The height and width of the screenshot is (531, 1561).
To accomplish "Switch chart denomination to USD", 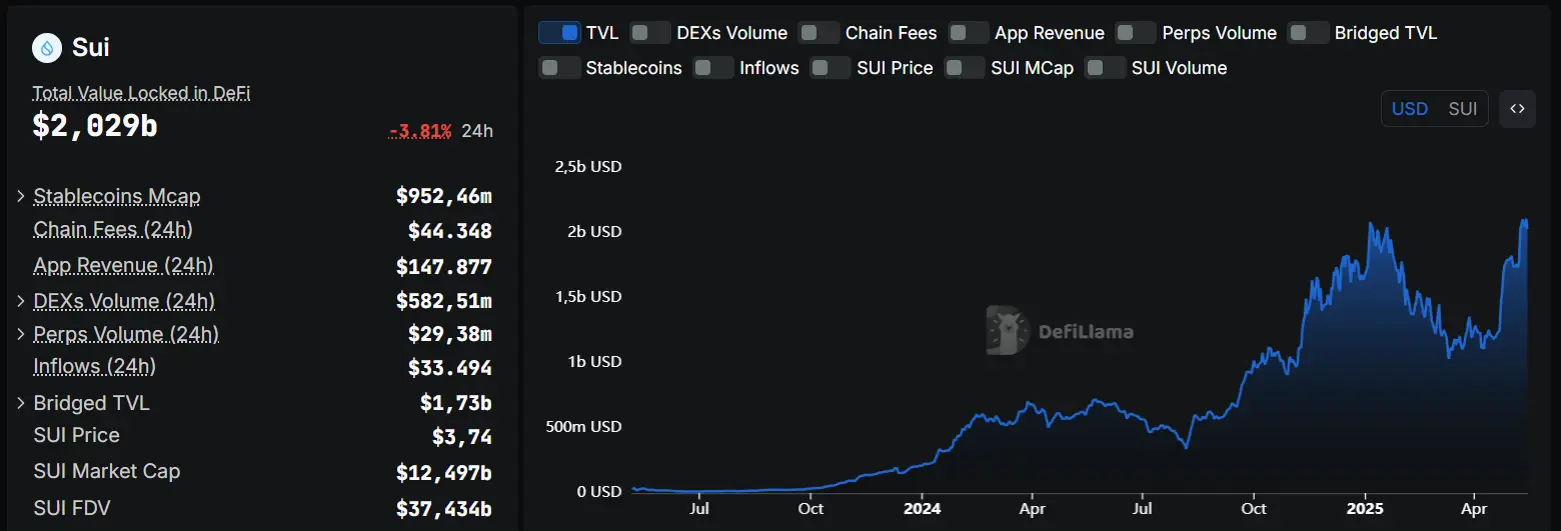I will pyautogui.click(x=1410, y=109).
